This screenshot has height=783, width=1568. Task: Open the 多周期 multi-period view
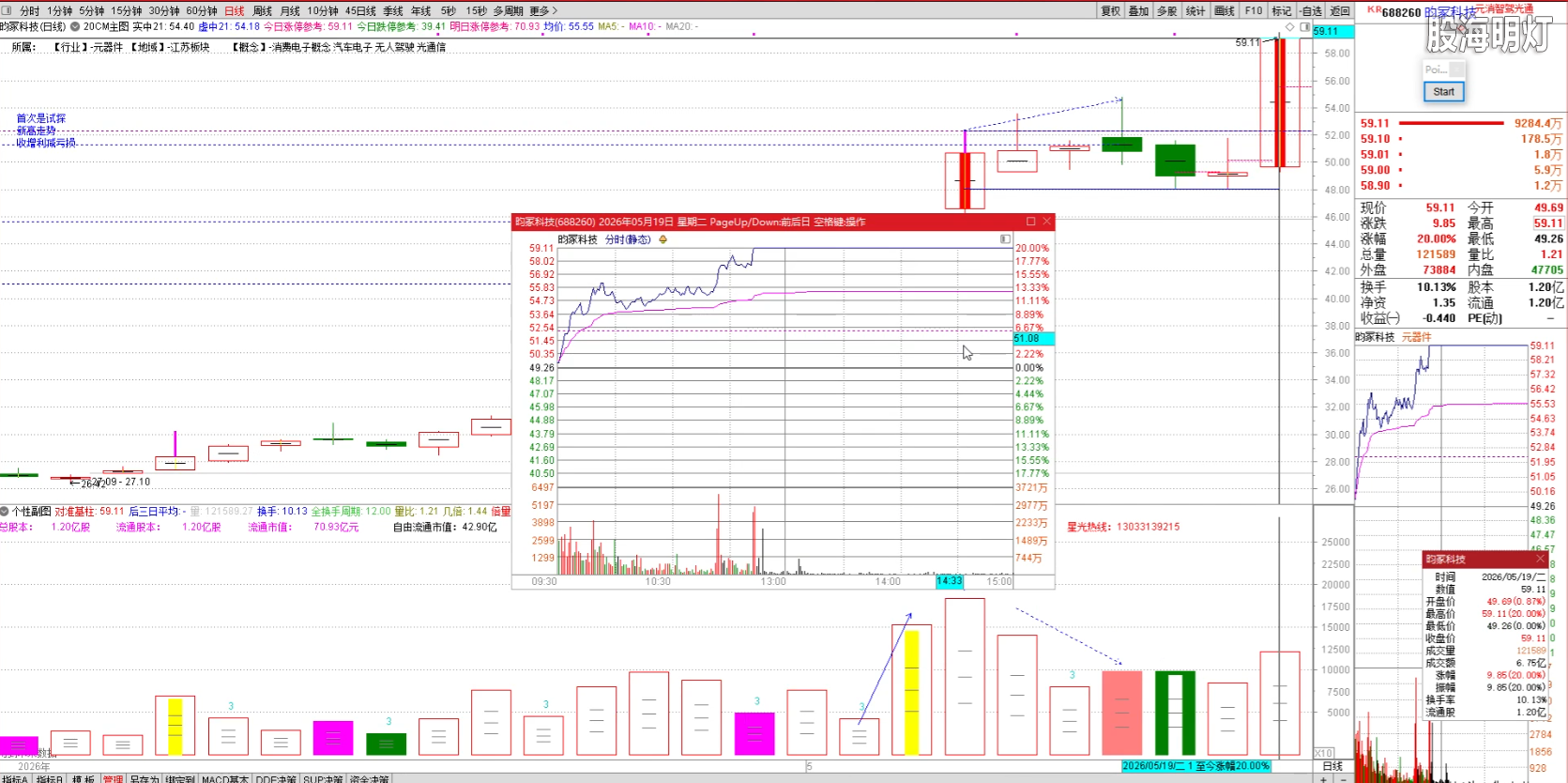509,11
